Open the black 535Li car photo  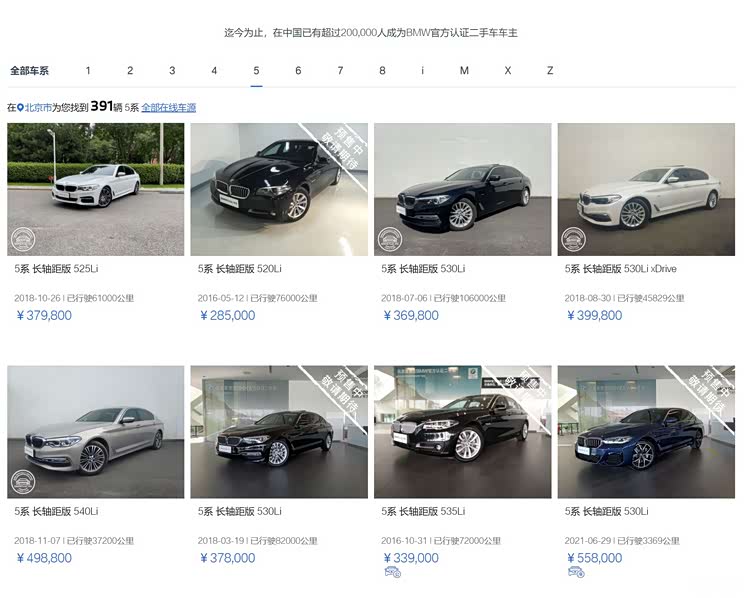pos(462,431)
